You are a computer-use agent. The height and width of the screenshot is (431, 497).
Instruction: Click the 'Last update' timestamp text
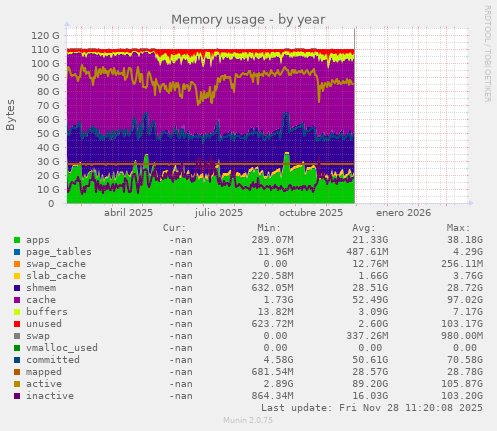coord(372,408)
